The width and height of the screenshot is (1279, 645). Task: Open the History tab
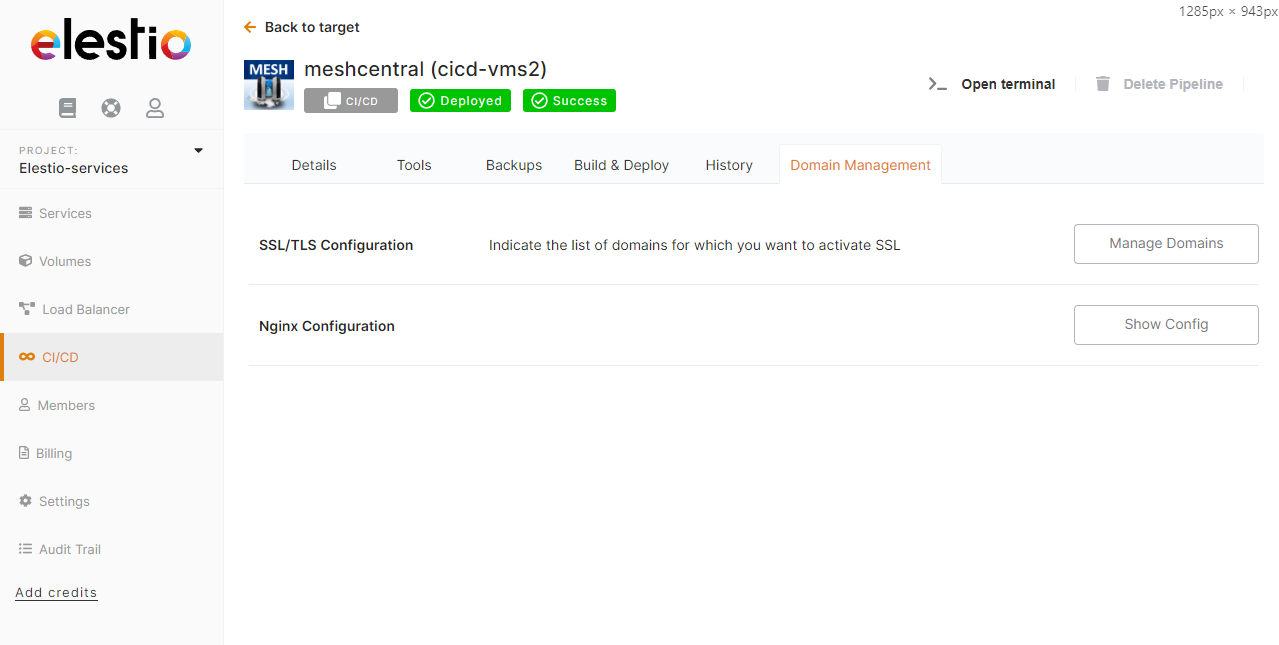pyautogui.click(x=729, y=165)
